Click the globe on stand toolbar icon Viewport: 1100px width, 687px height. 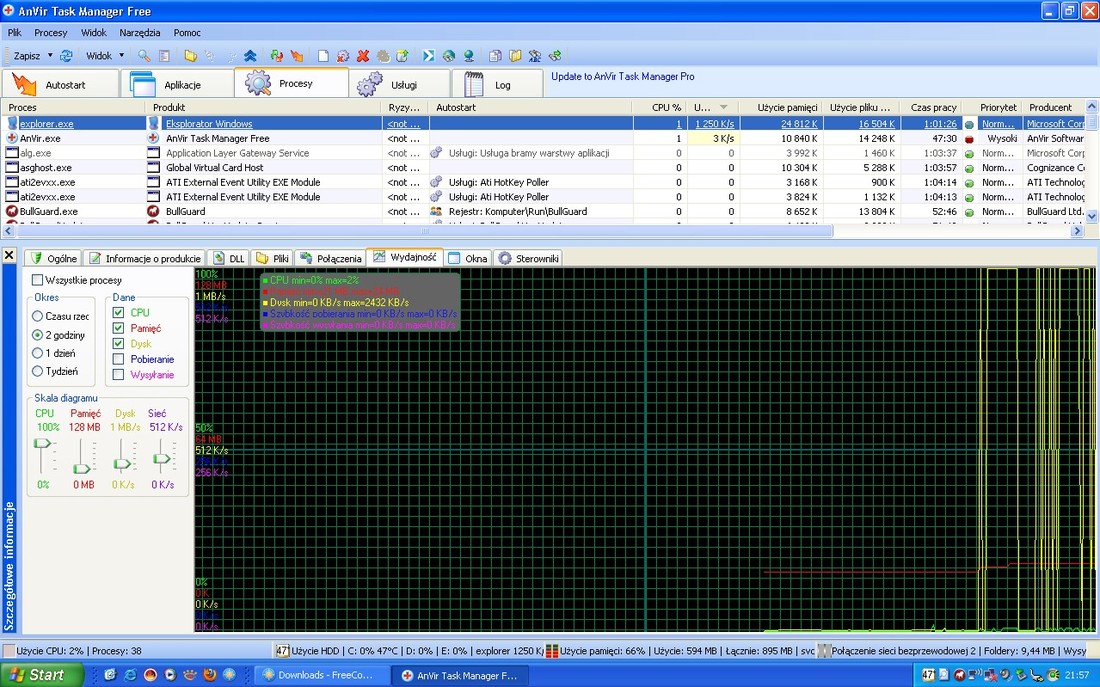(x=469, y=55)
